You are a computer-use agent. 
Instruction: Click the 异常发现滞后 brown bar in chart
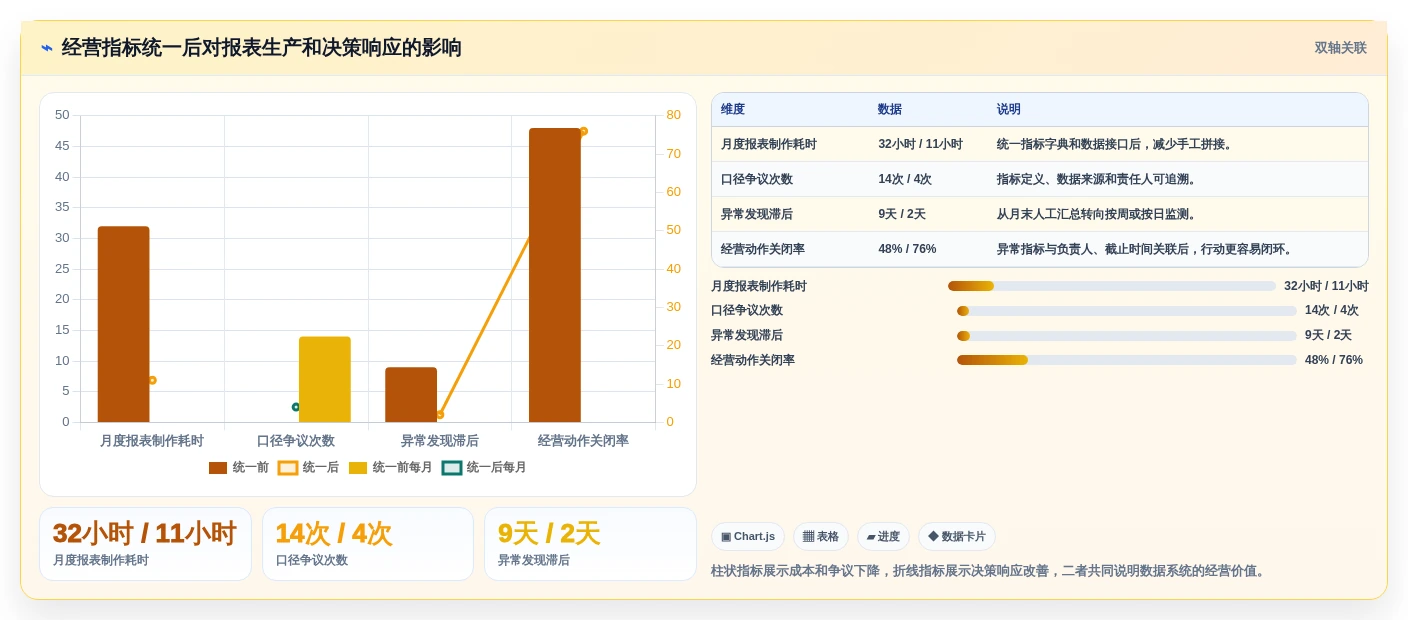(411, 394)
